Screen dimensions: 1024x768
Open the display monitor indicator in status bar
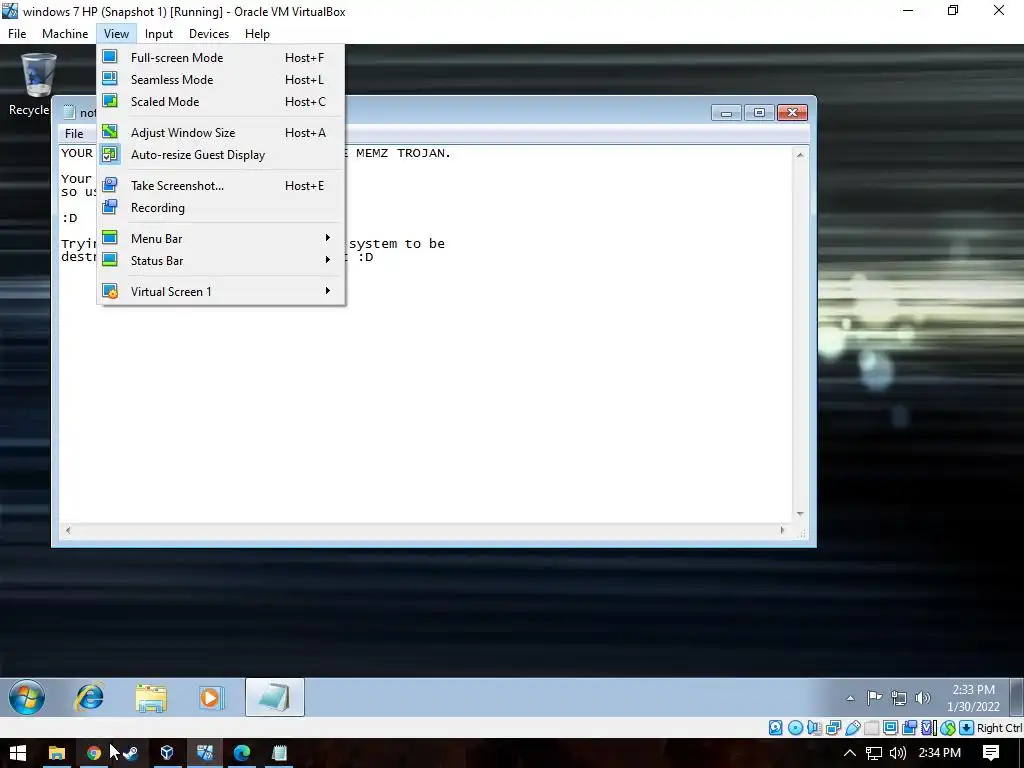(x=890, y=728)
